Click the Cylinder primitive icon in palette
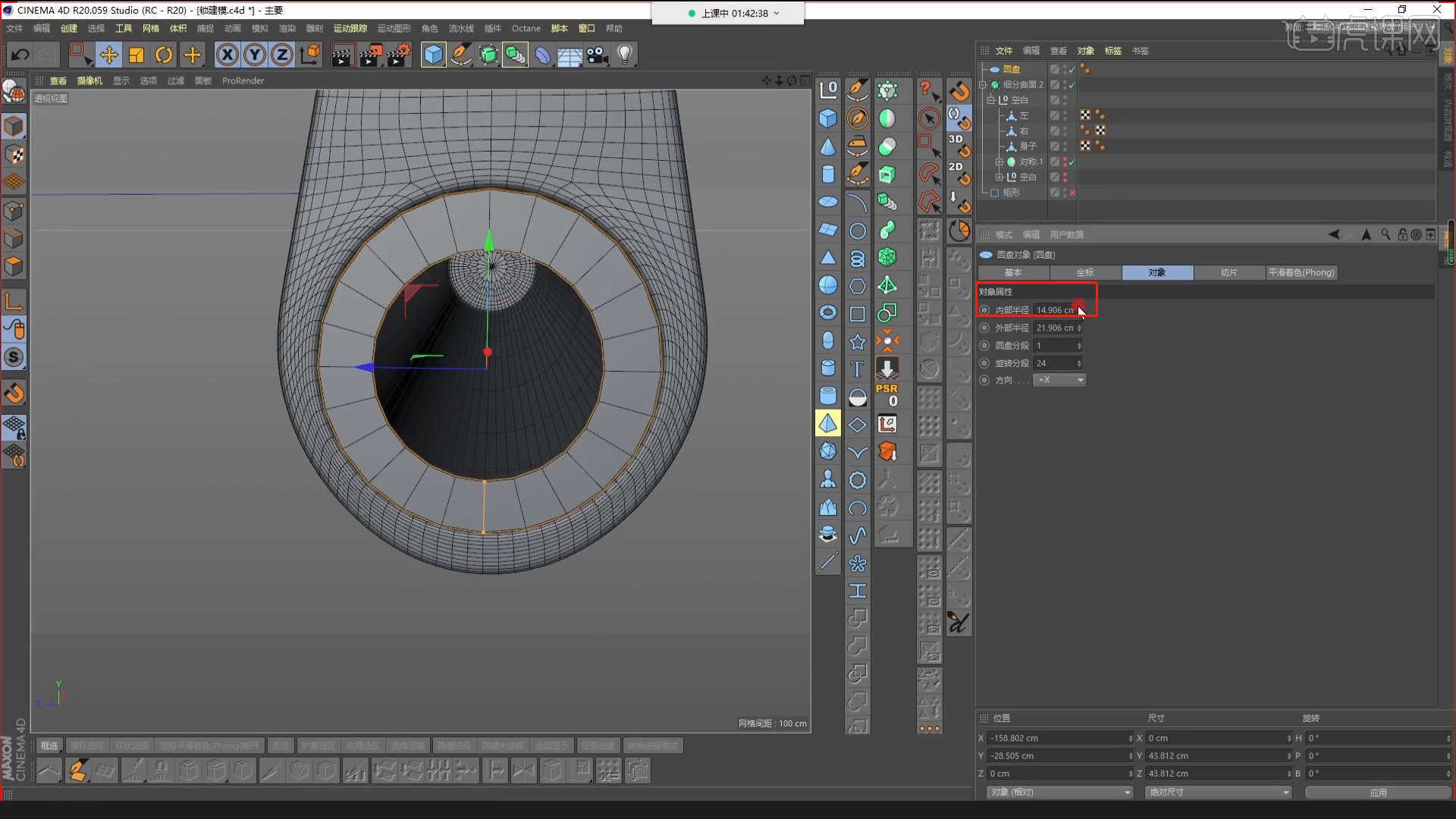 tap(828, 174)
